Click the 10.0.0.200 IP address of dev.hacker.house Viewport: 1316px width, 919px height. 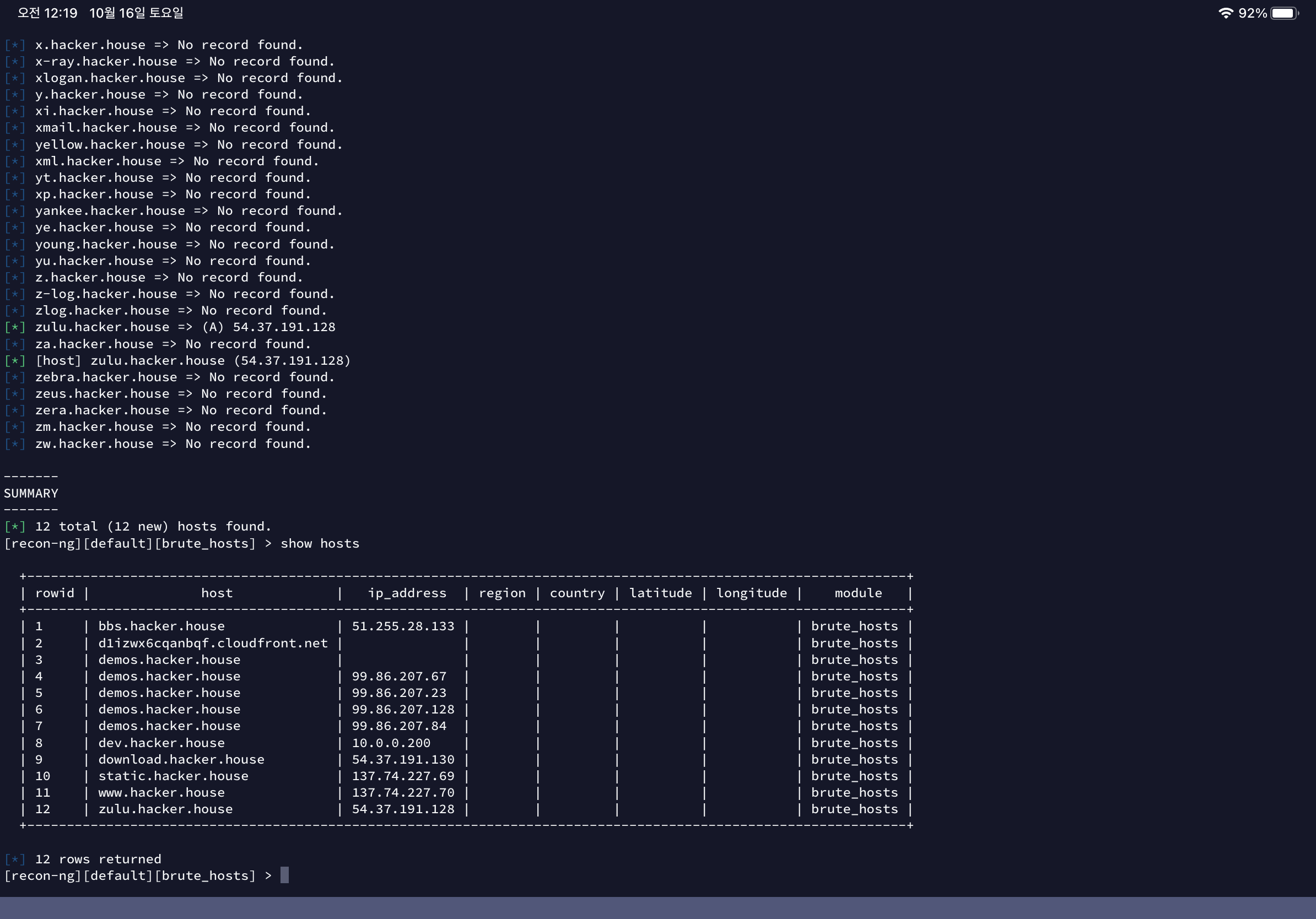[391, 743]
